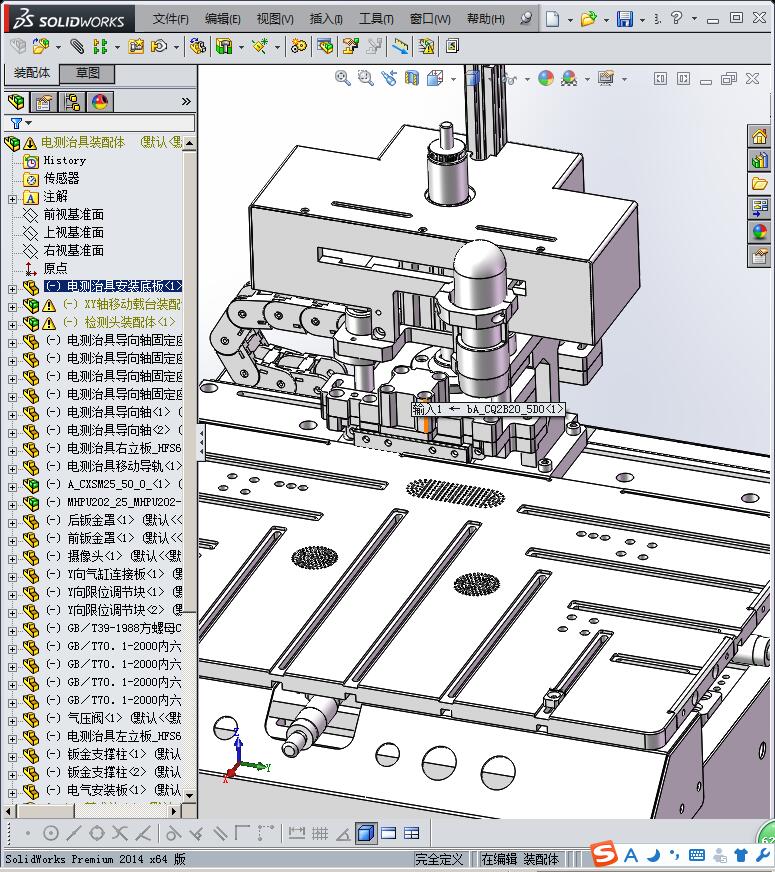Click the Smart Fasteners icon

pos(136,46)
